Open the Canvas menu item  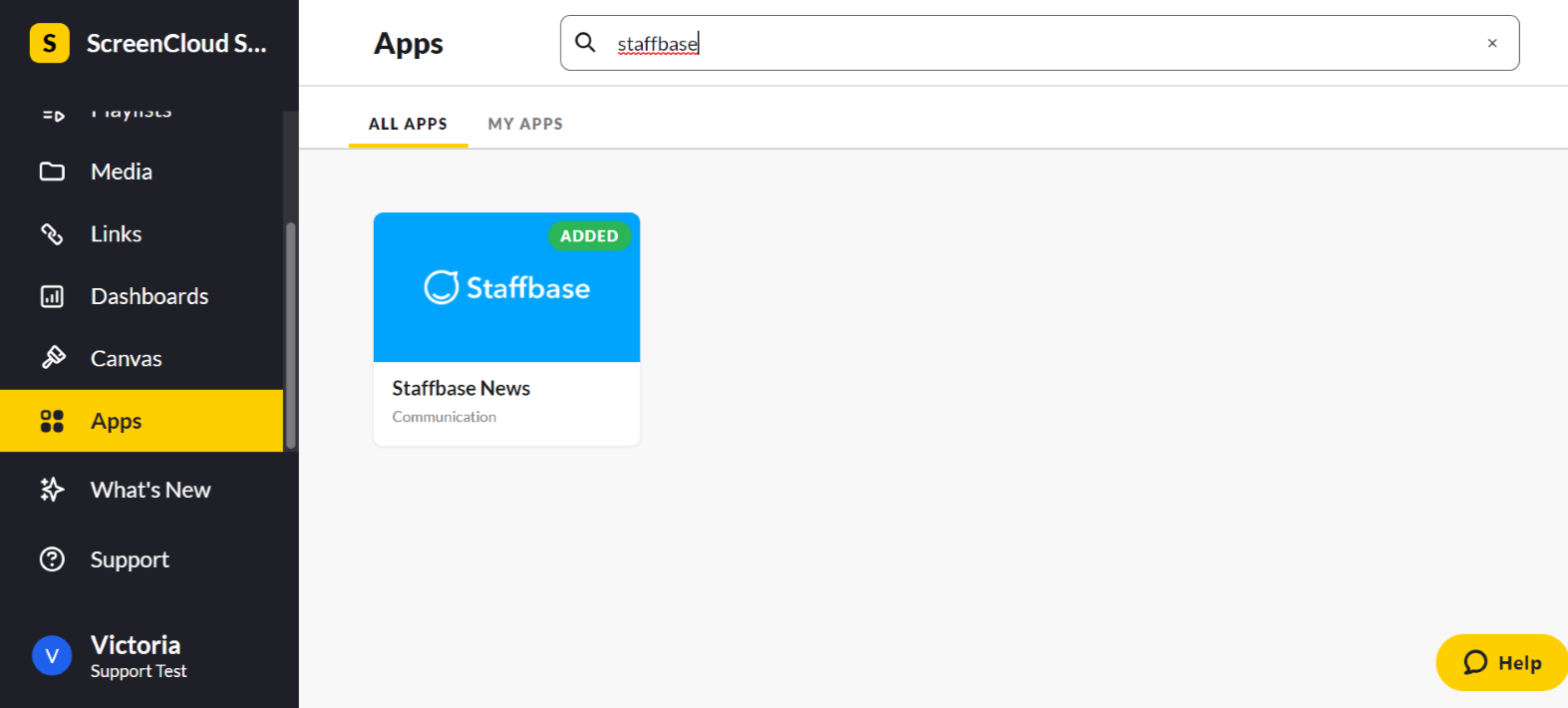tap(142, 358)
